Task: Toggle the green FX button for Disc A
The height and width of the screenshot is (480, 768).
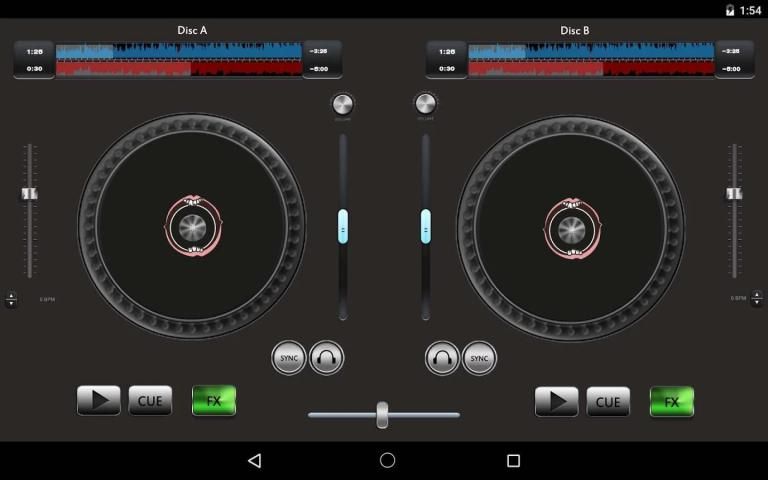Action: (x=214, y=401)
